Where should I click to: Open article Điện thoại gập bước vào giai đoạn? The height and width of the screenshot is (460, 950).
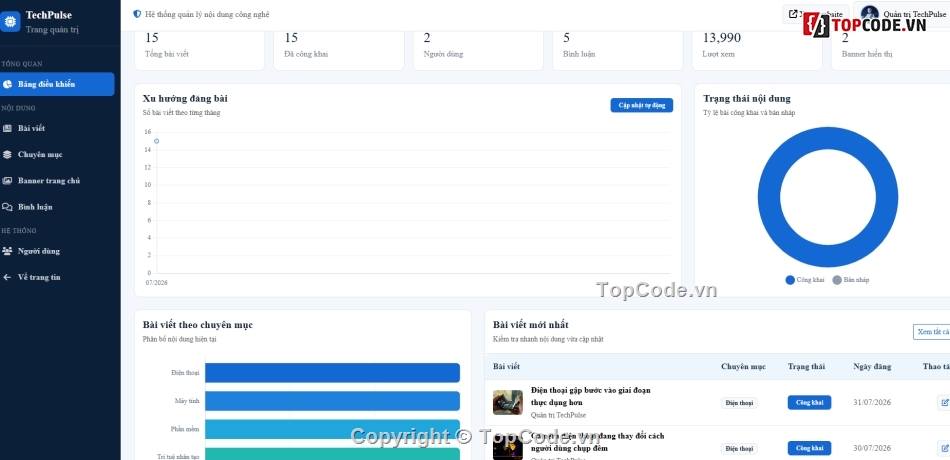591,396
